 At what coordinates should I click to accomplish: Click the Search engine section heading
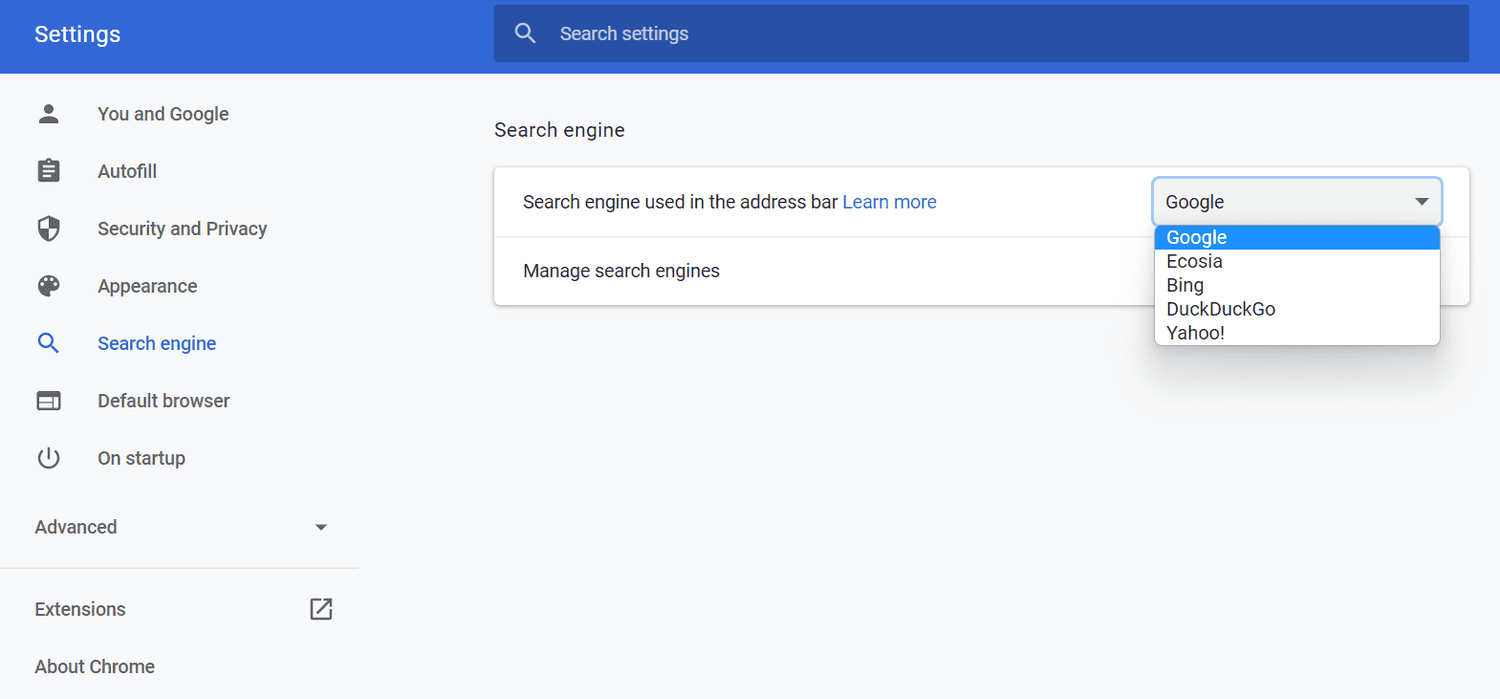click(x=559, y=130)
